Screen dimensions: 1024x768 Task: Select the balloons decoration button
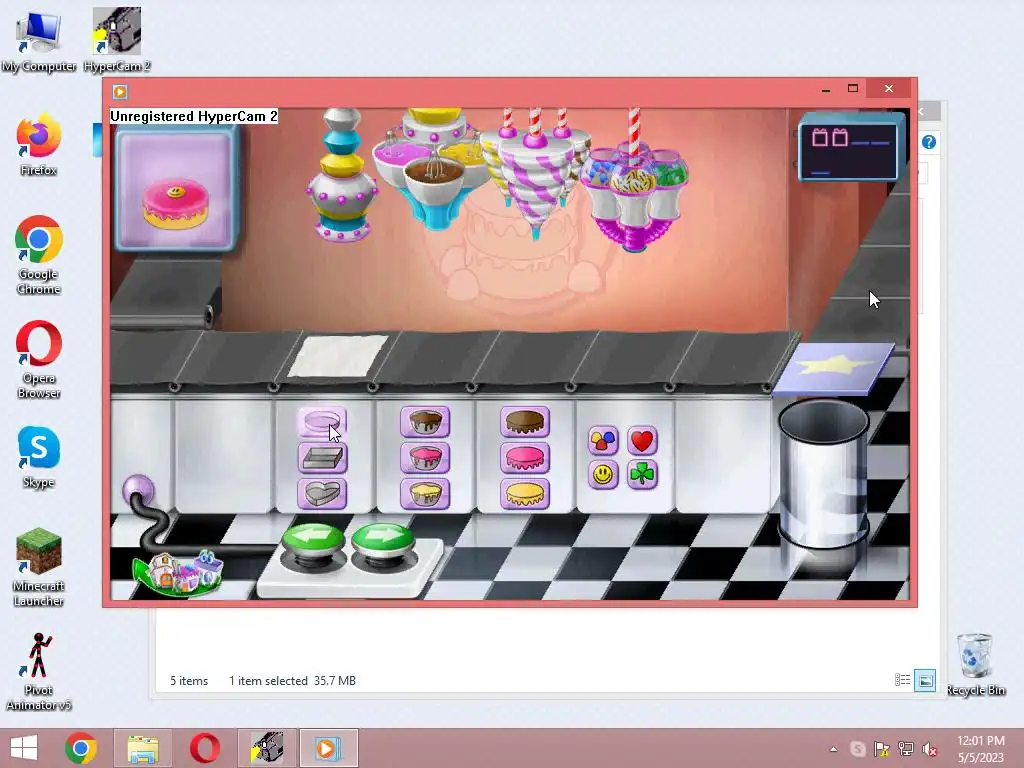603,441
